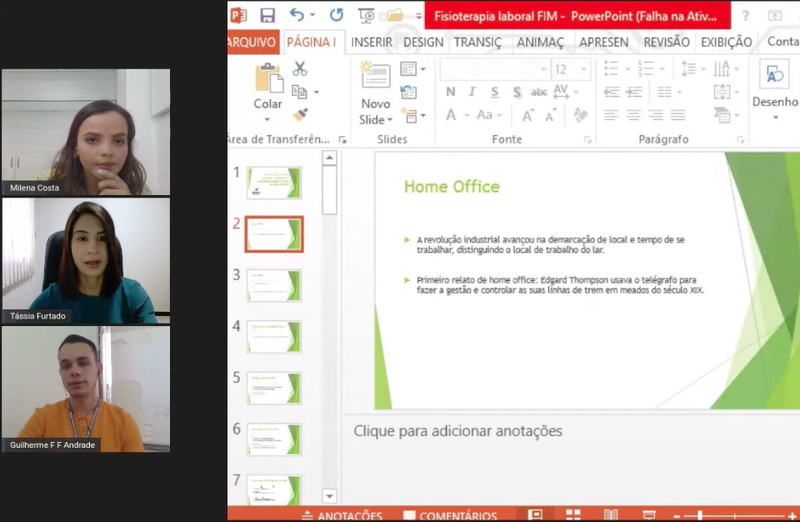Toggle normal view button in status bar
This screenshot has width=800, height=522.
535,515
